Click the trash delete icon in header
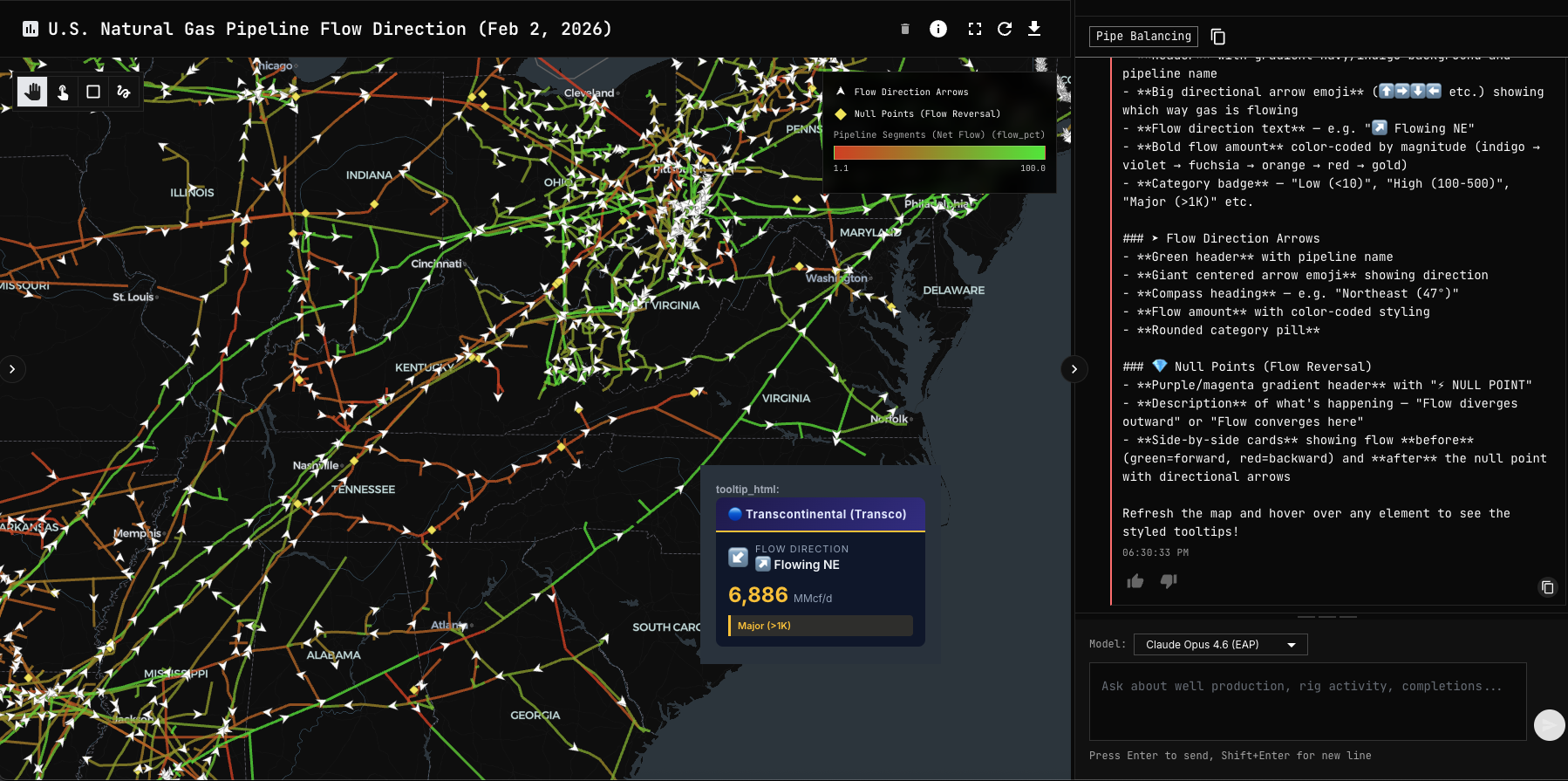 905,29
